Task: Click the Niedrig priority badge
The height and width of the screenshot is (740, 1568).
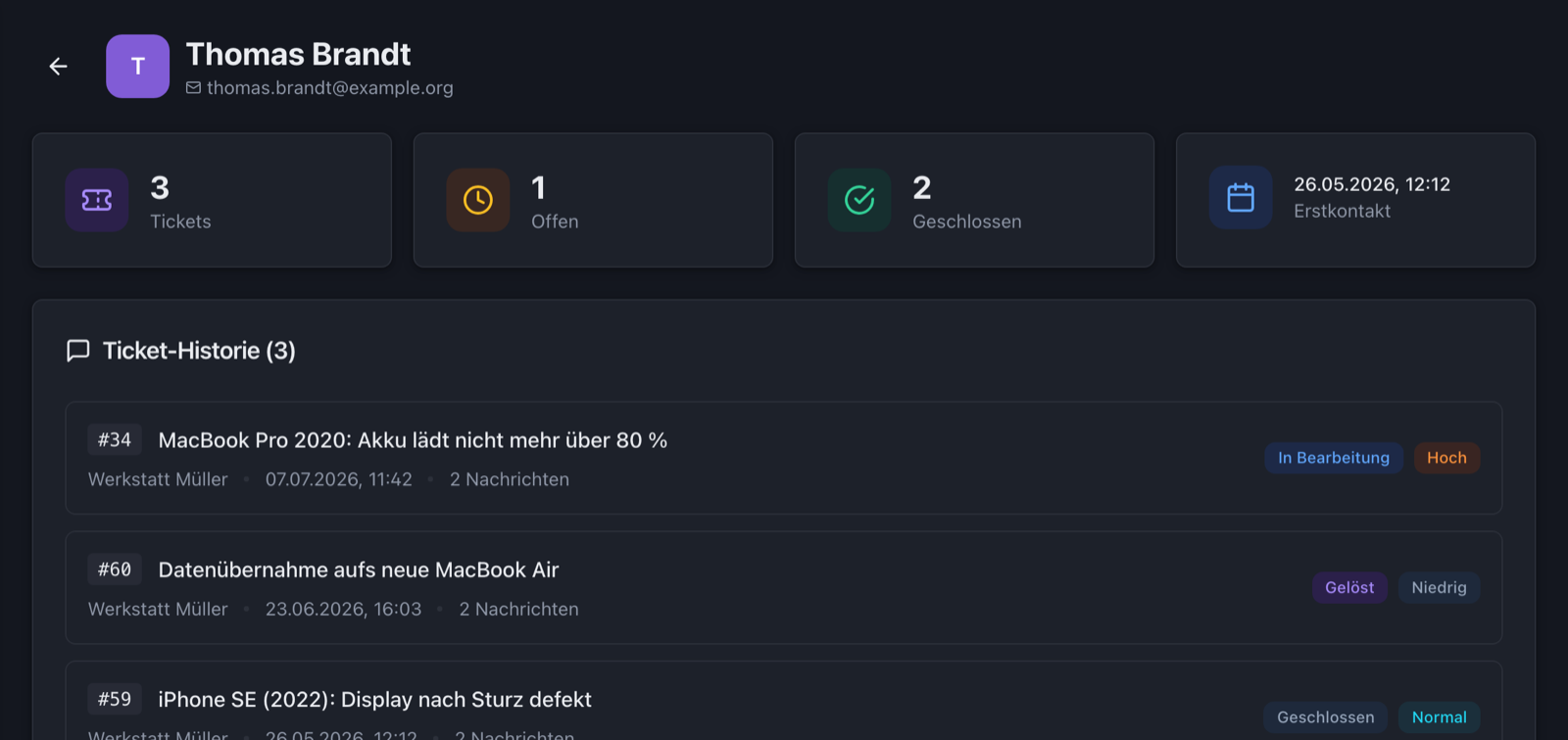Action: coord(1439,588)
